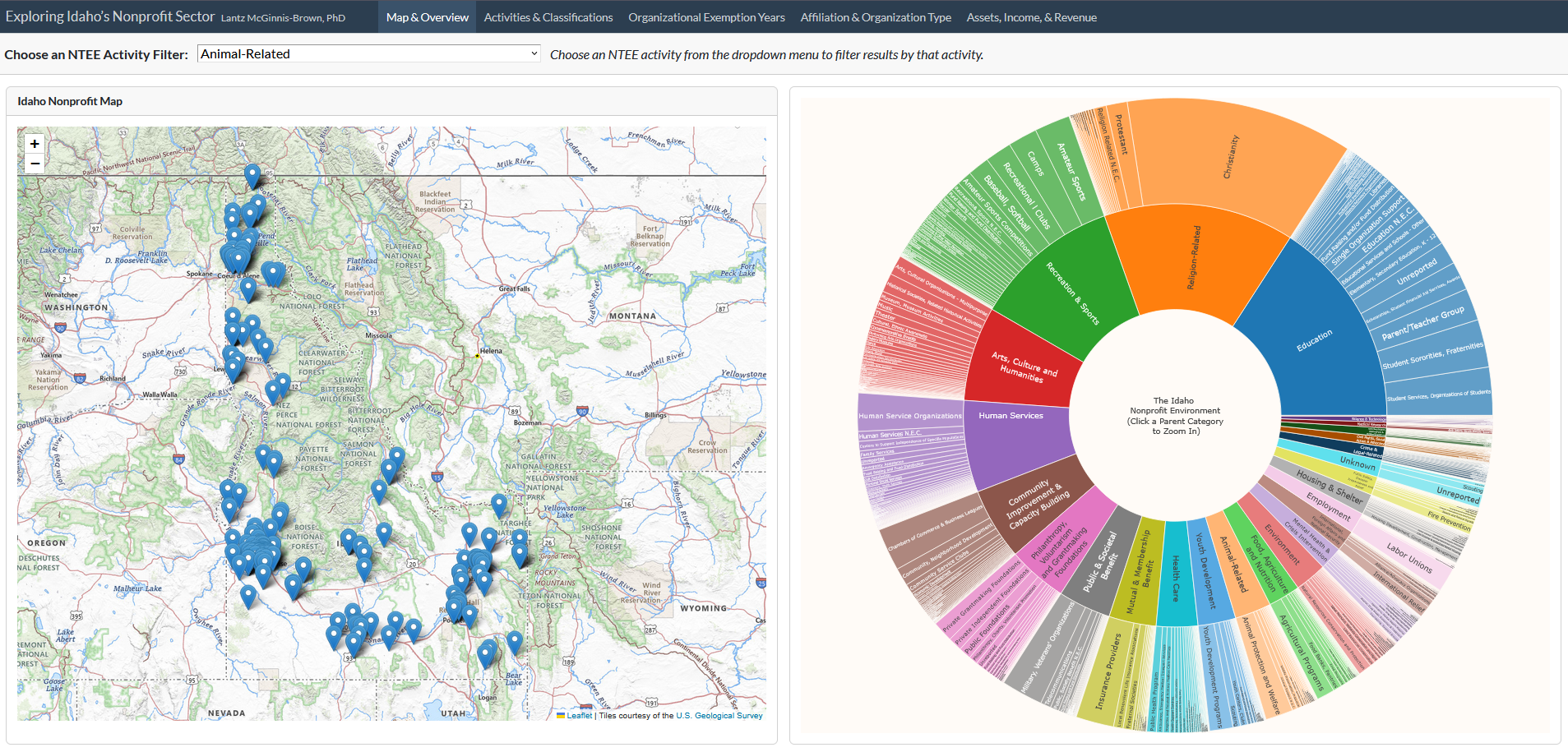Screen dimensions: 1568x752
Task: Open the NTEE Activity Filter dropdown
Action: (x=369, y=54)
